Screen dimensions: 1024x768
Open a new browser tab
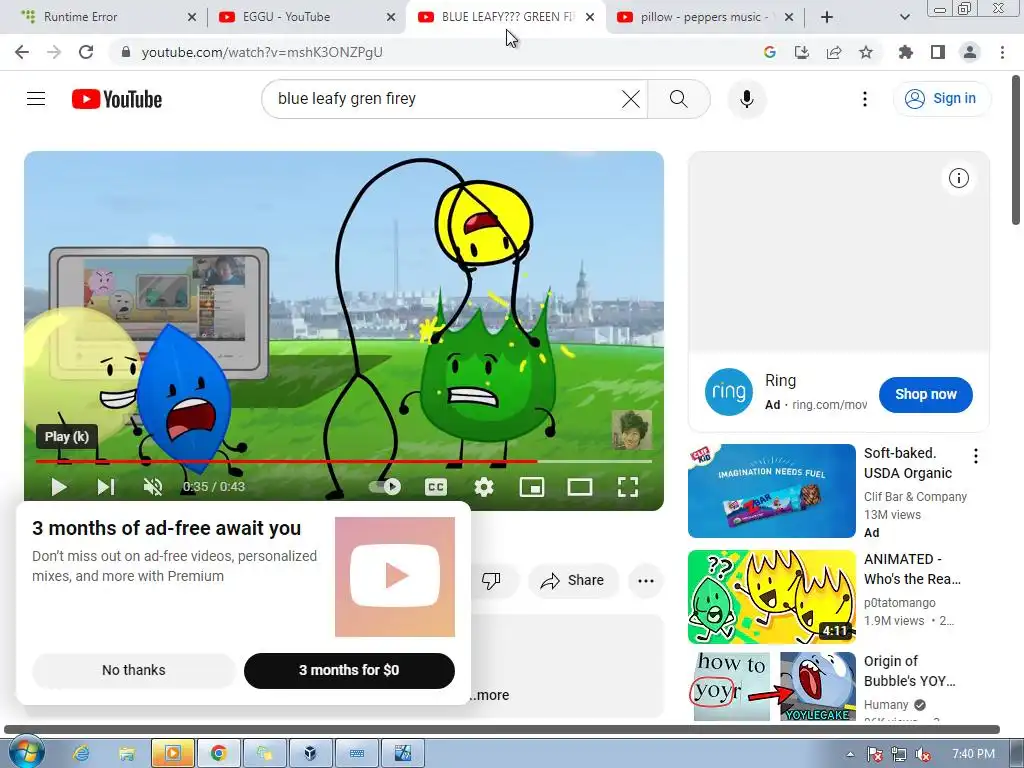click(827, 17)
